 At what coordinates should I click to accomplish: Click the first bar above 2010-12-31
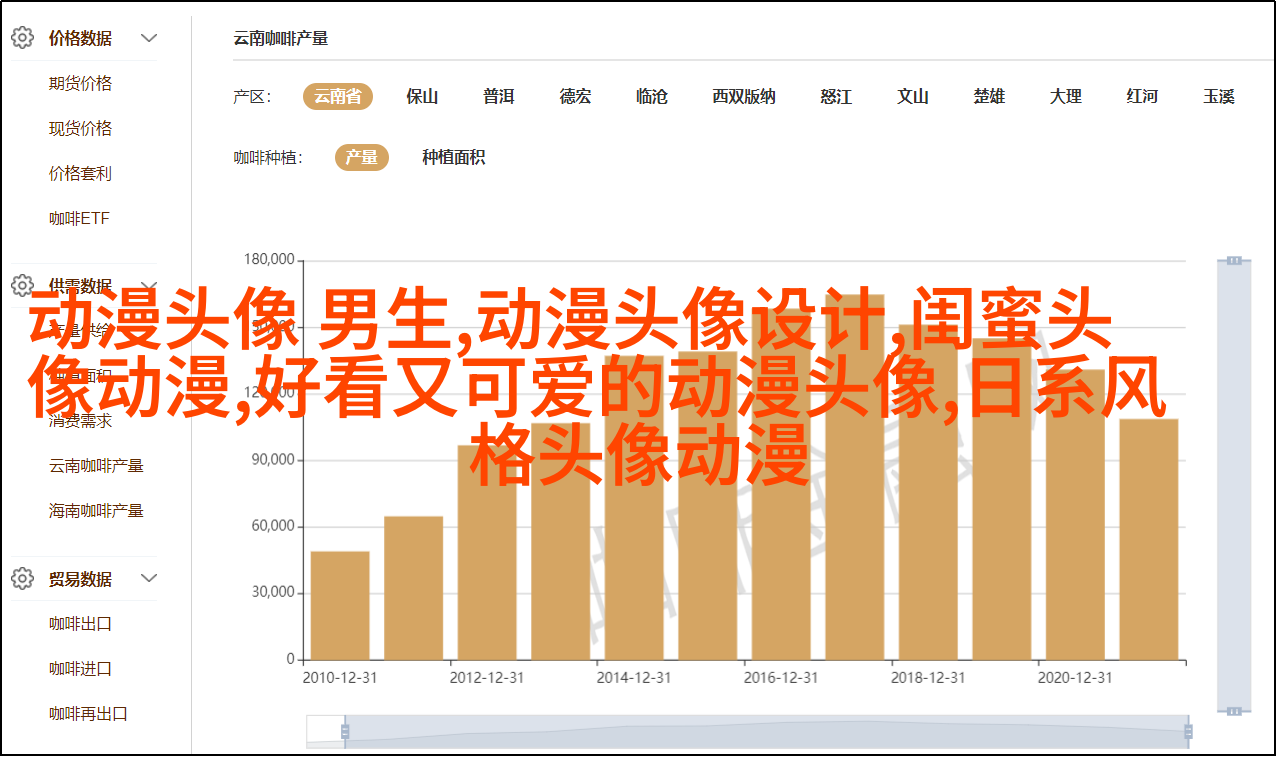pyautogui.click(x=340, y=605)
